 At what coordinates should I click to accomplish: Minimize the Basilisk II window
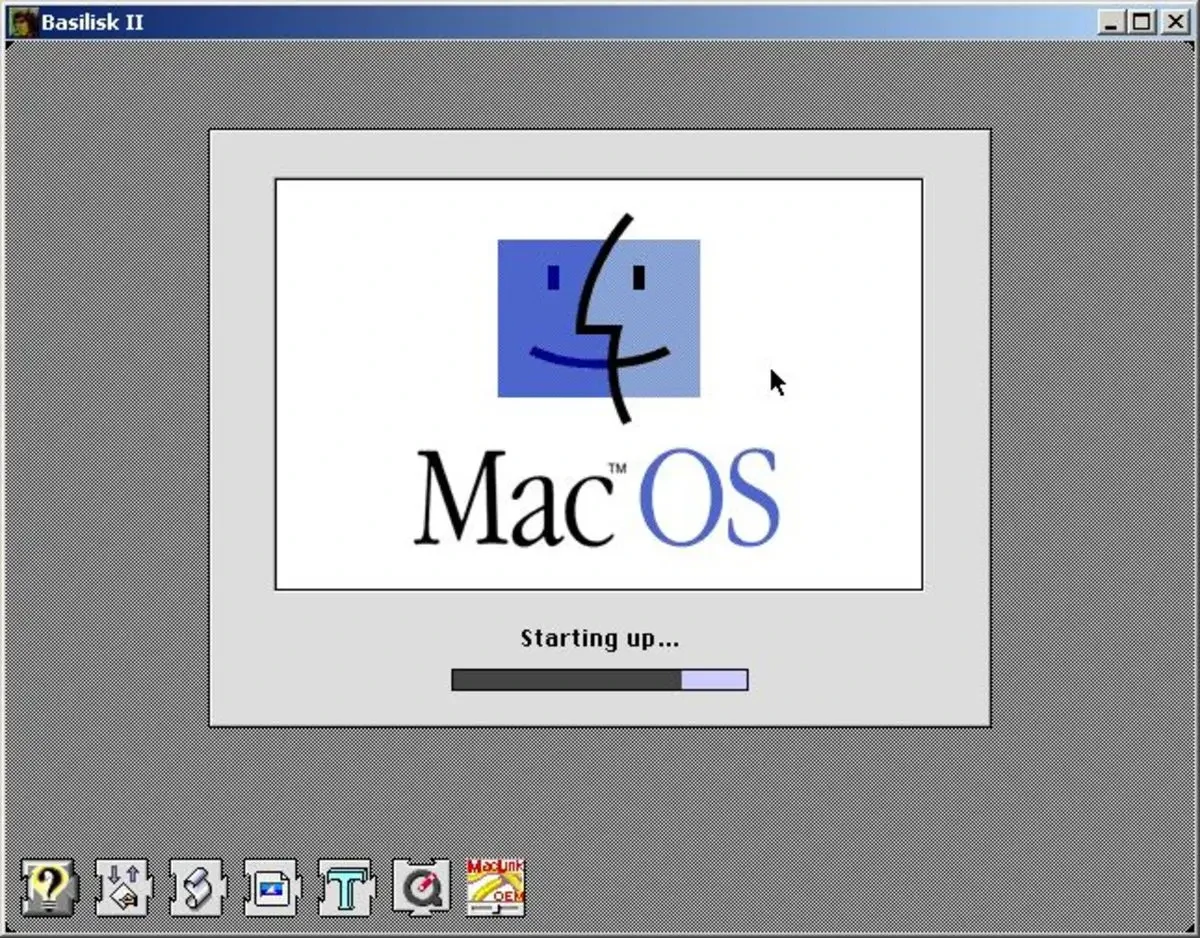point(1112,21)
